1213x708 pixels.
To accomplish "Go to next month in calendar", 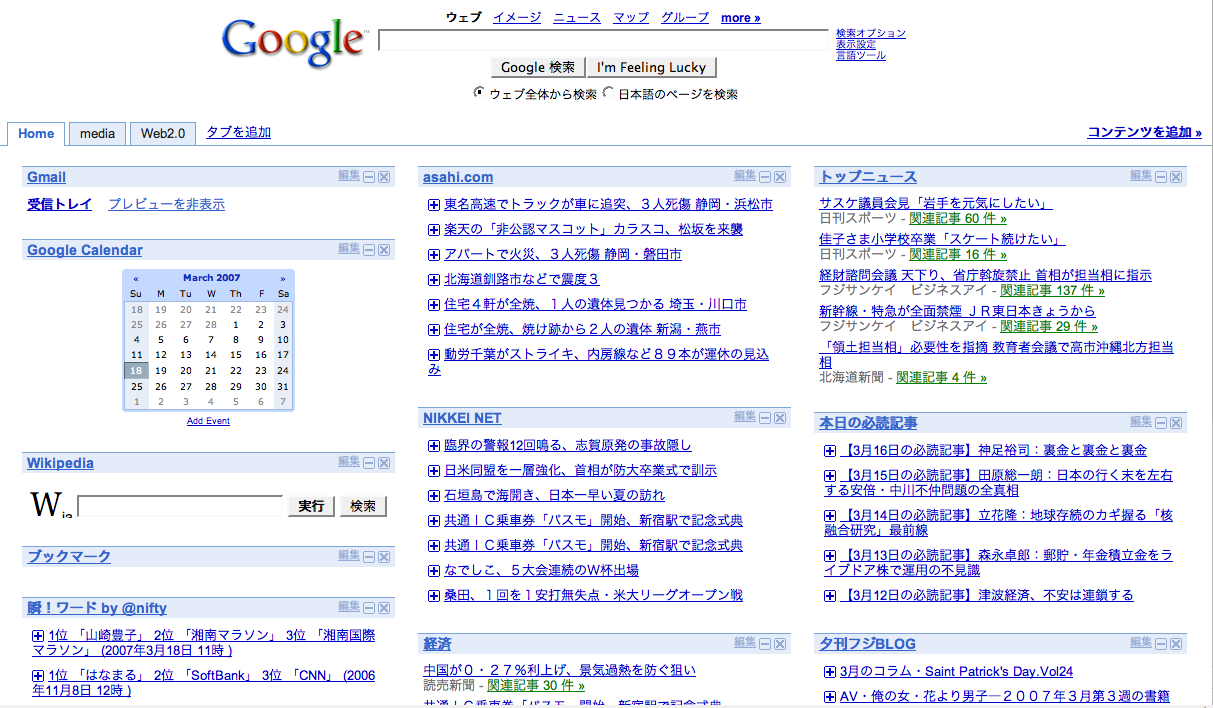I will click(x=283, y=278).
